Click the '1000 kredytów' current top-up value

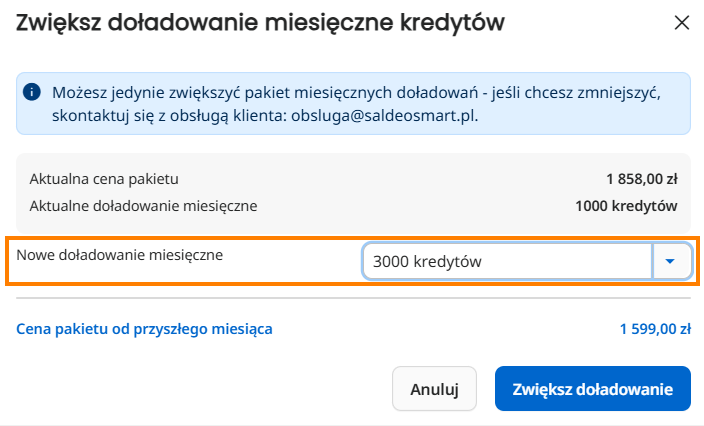click(x=626, y=206)
